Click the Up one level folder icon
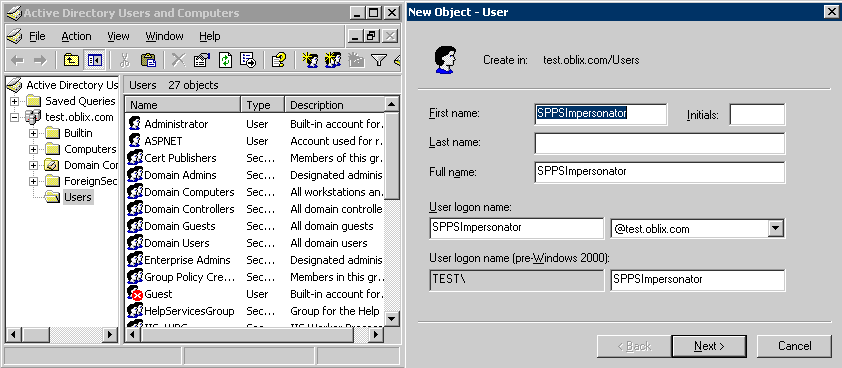 tap(71, 60)
